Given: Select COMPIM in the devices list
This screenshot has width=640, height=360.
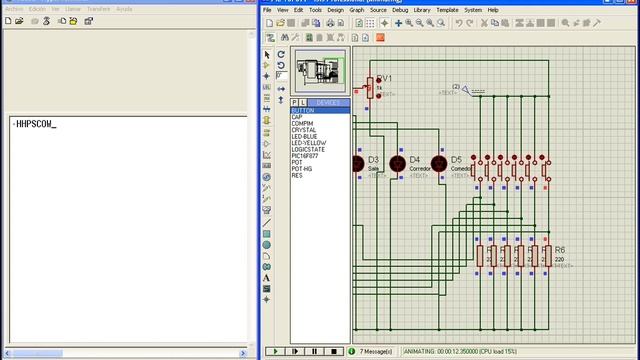Looking at the screenshot, I should [x=302, y=123].
